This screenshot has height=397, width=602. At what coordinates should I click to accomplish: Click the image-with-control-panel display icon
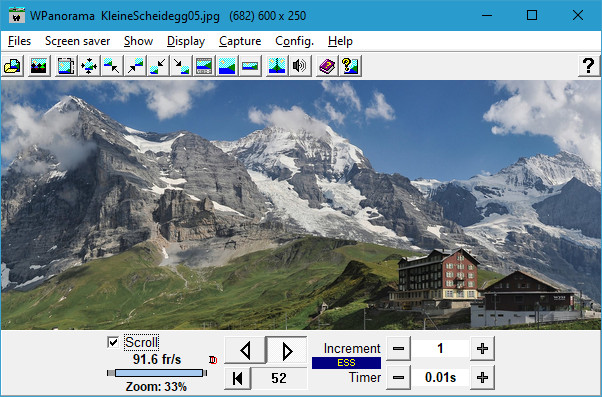coord(204,66)
